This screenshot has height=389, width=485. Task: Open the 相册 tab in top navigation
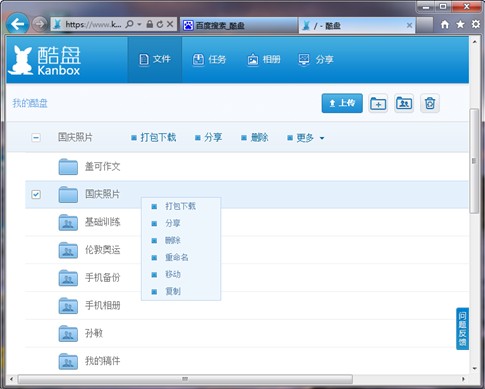[264, 59]
